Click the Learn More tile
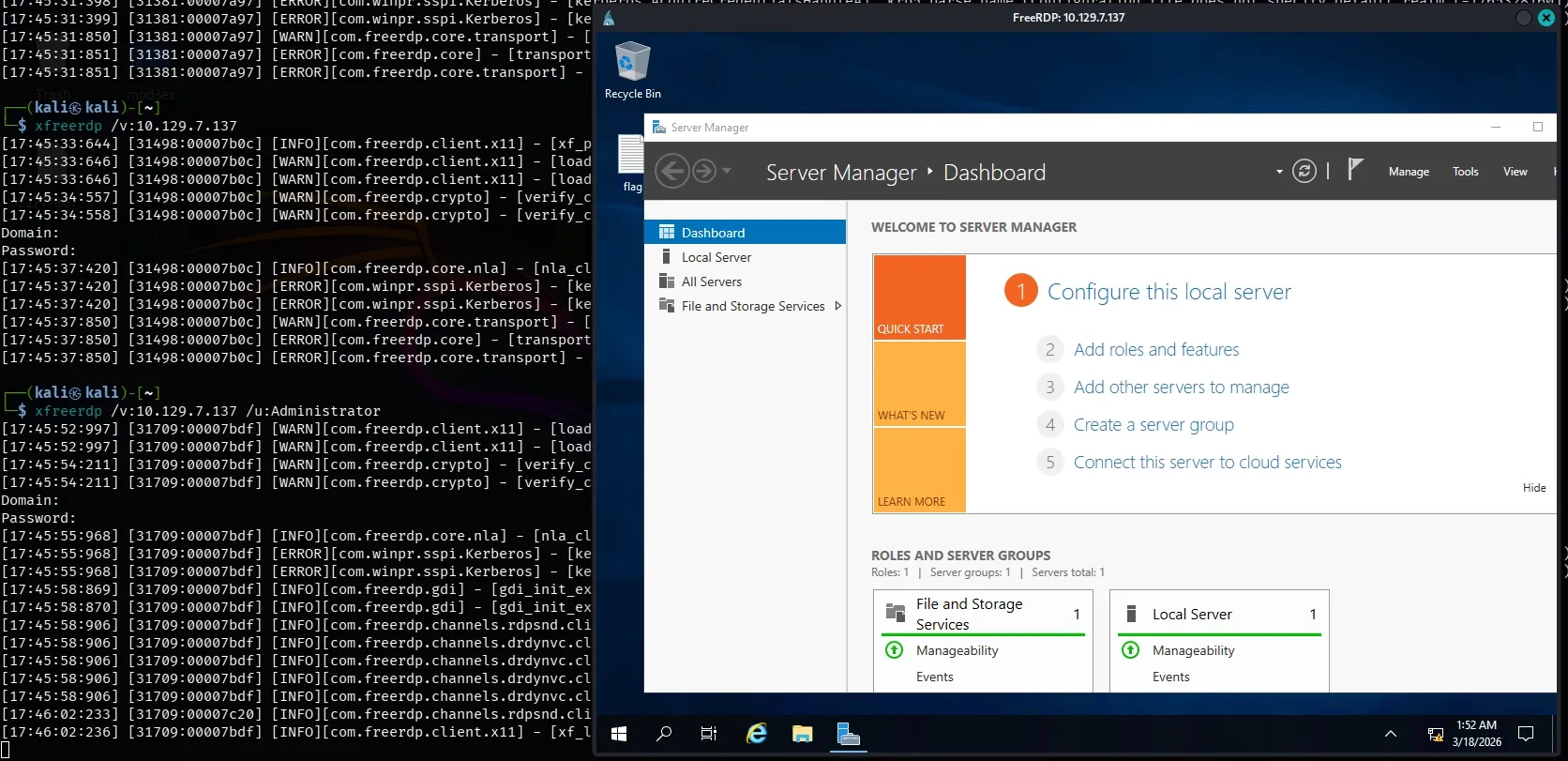This screenshot has width=1568, height=761. click(x=919, y=470)
